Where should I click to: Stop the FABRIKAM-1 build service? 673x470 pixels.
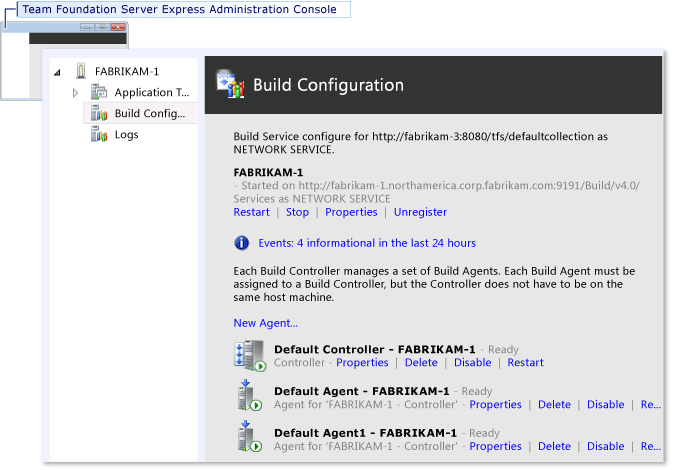pos(297,212)
